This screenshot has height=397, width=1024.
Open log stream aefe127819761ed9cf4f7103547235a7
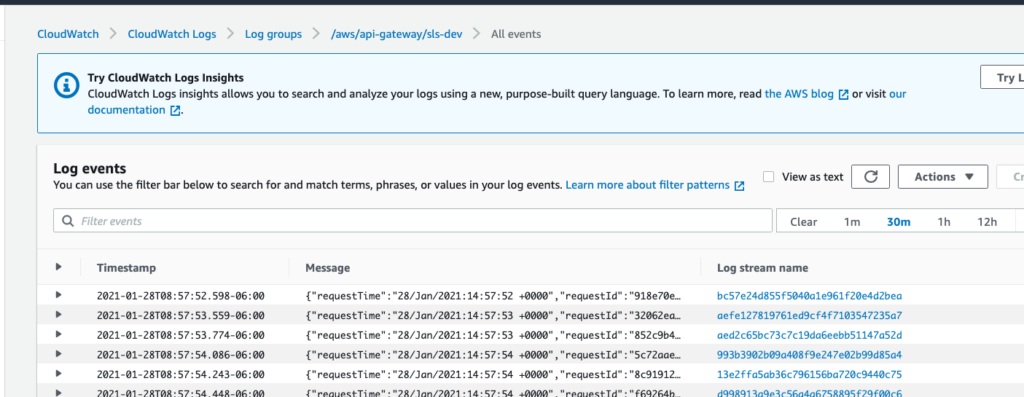(x=809, y=316)
